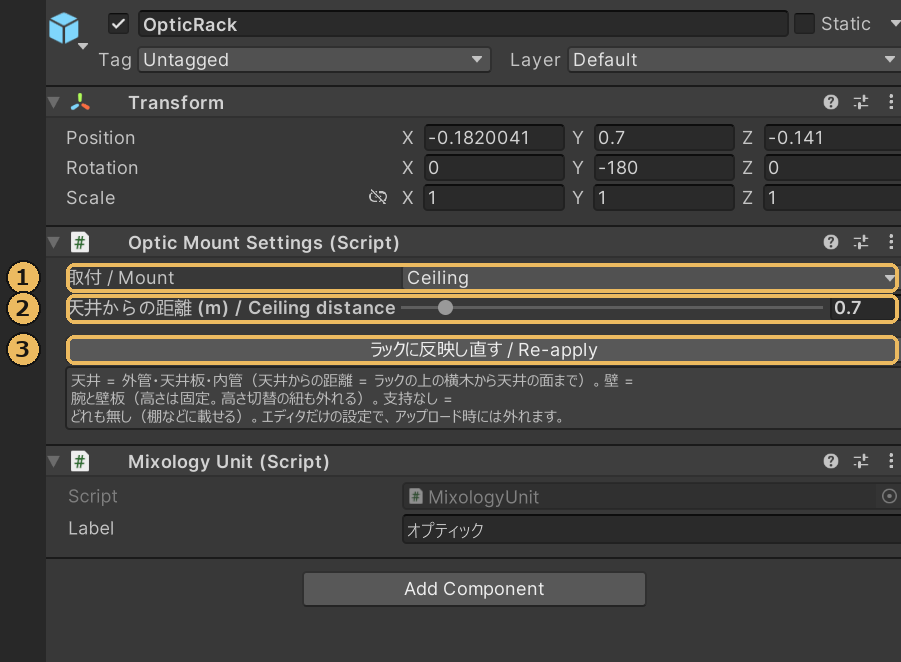The width and height of the screenshot is (901, 662).
Task: Click the Position label
Action: (x=101, y=138)
